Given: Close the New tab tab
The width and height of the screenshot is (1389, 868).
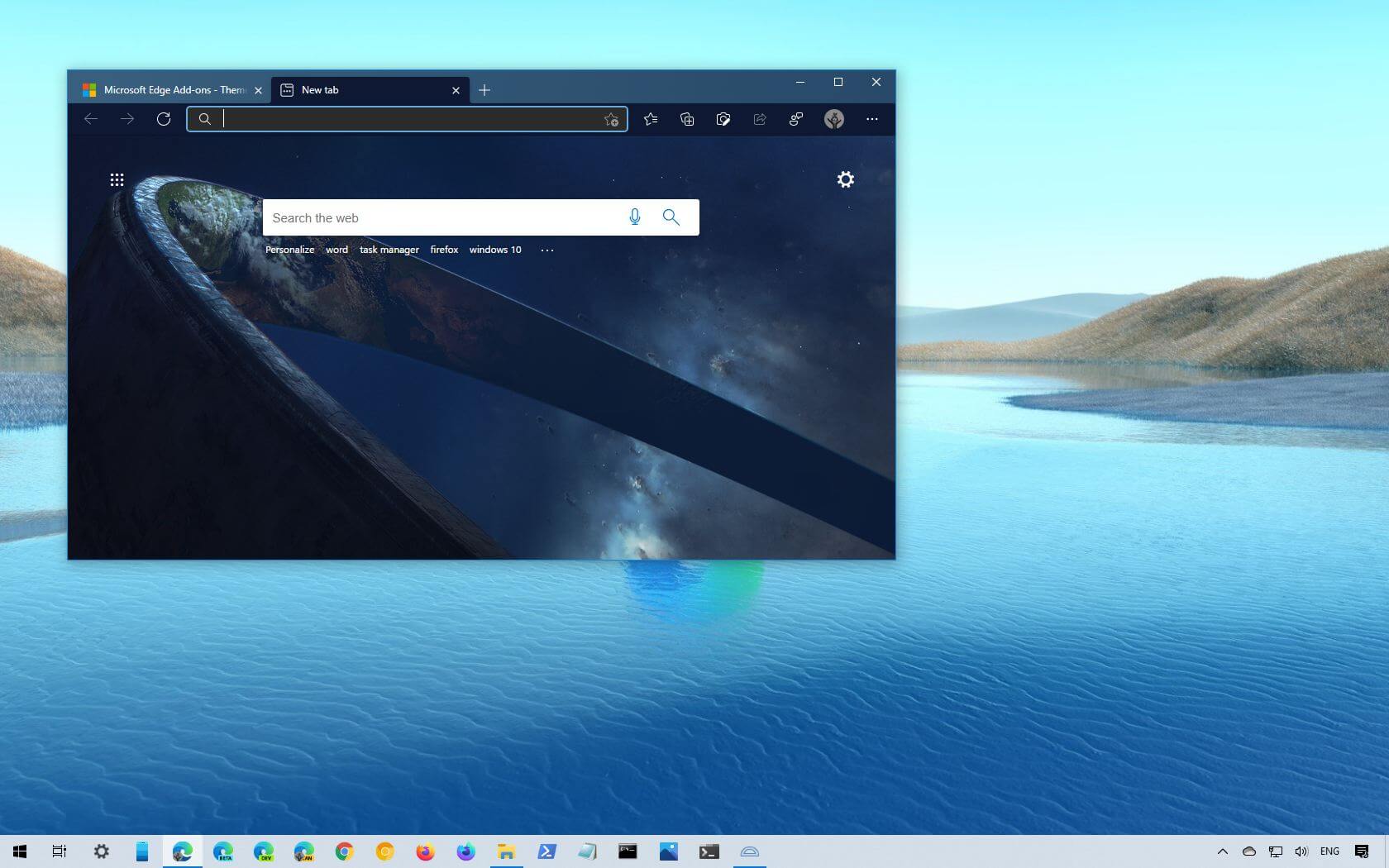Looking at the screenshot, I should [x=456, y=90].
